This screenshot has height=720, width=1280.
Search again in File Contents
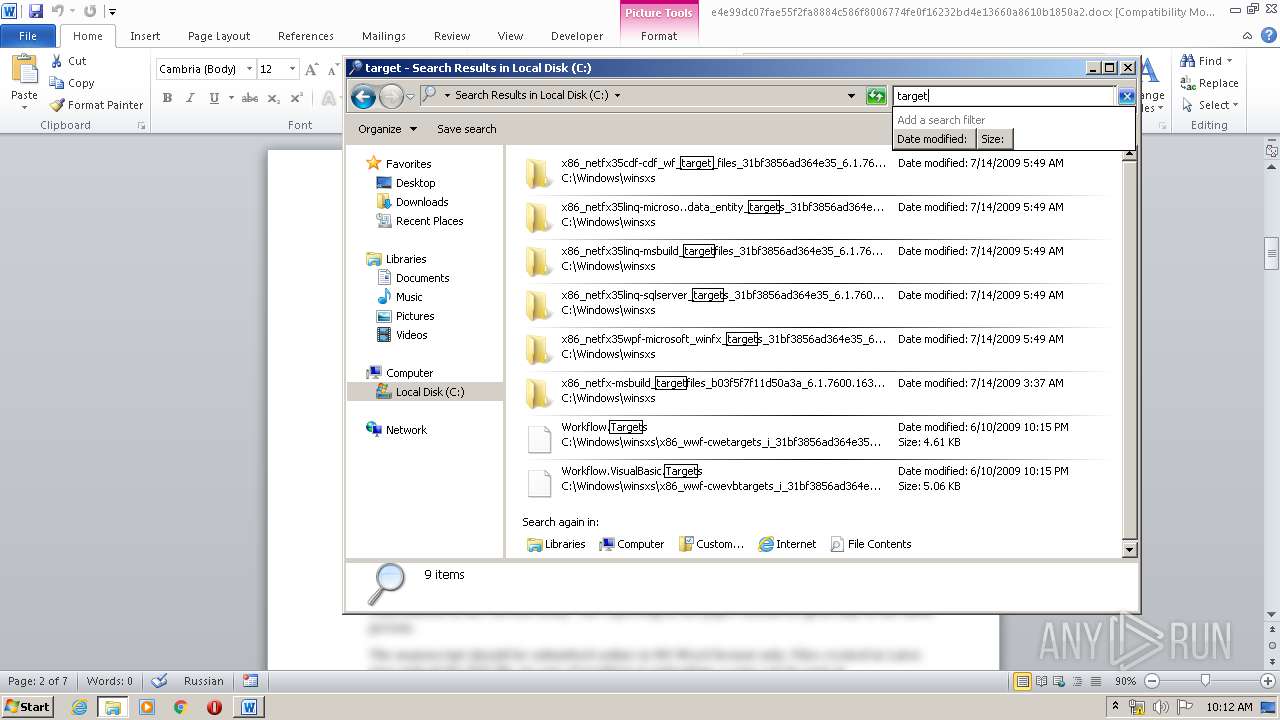[x=871, y=544]
